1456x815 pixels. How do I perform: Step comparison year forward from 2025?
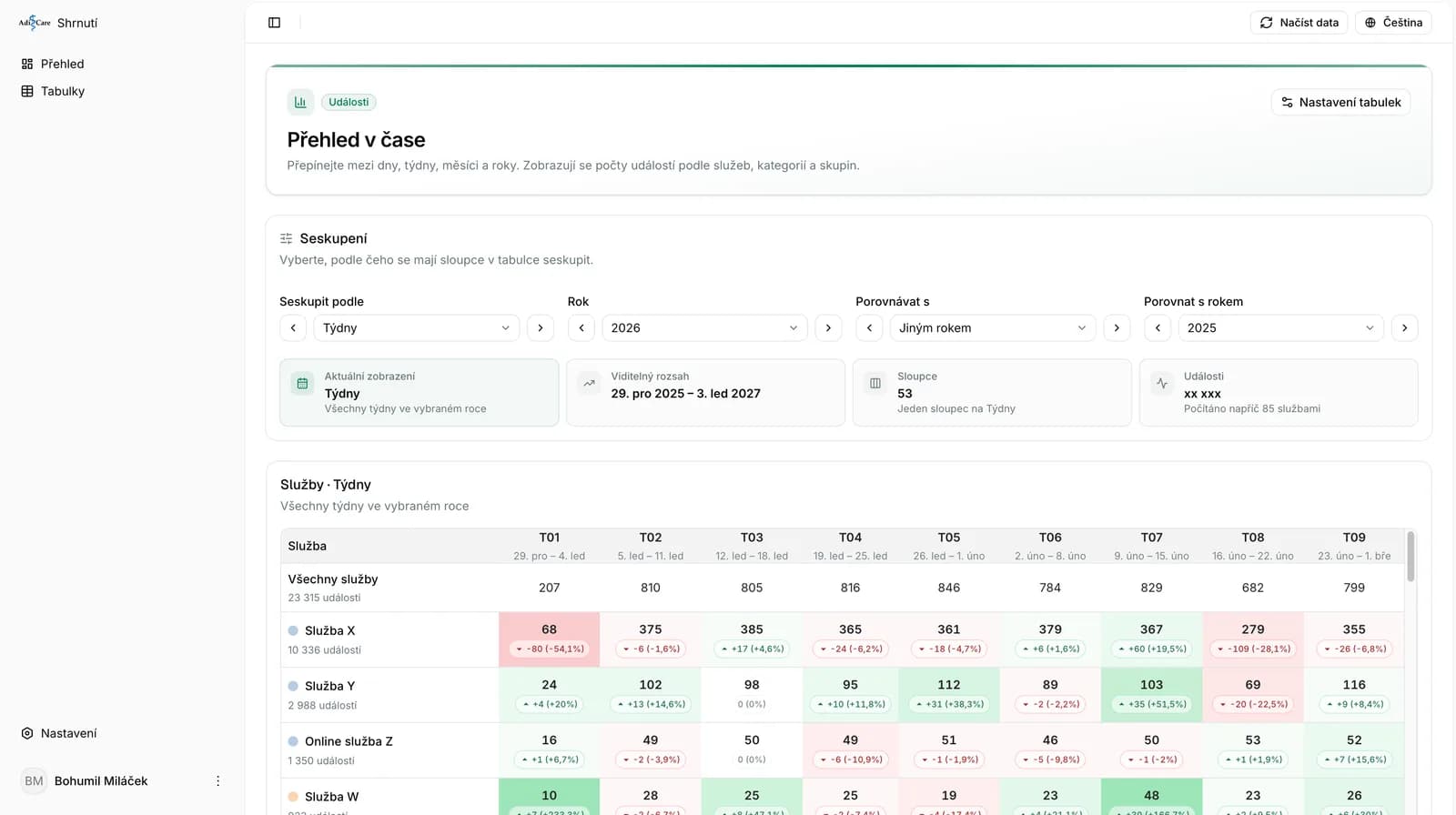1404,328
